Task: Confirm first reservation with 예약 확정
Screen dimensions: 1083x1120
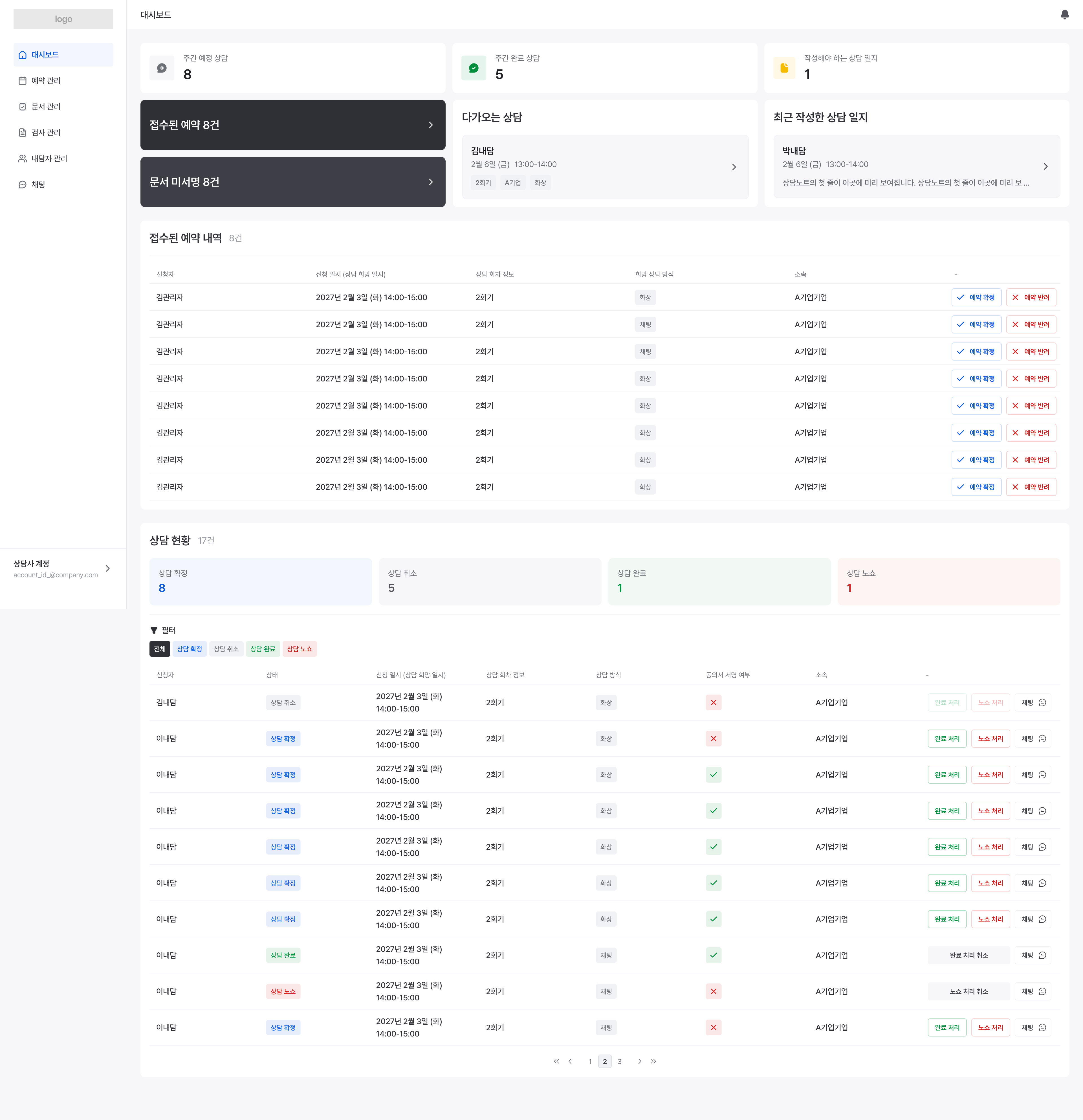Action: [x=976, y=298]
